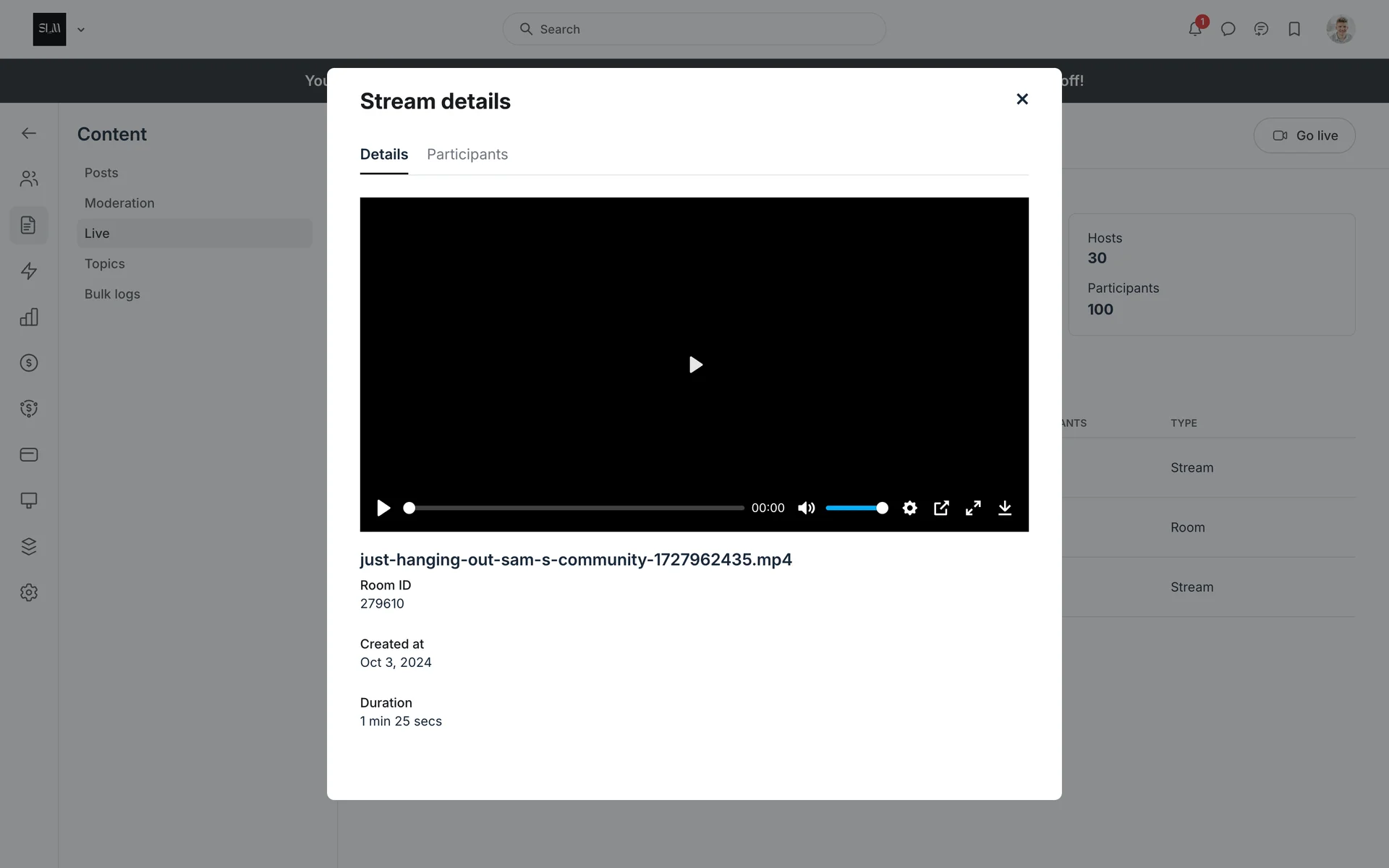Open picture-in-picture popout for video

pyautogui.click(x=941, y=508)
